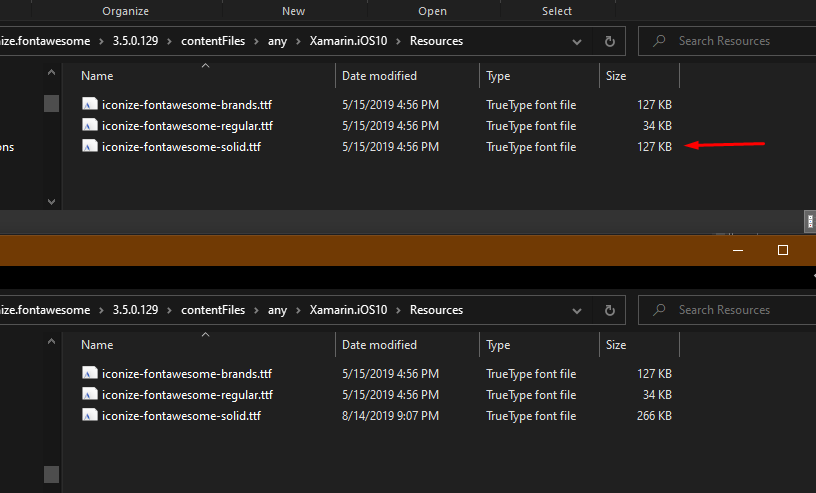Select iconize-fontawesome-regular.ttf name in lower window
The height and width of the screenshot is (493, 816).
[187, 395]
